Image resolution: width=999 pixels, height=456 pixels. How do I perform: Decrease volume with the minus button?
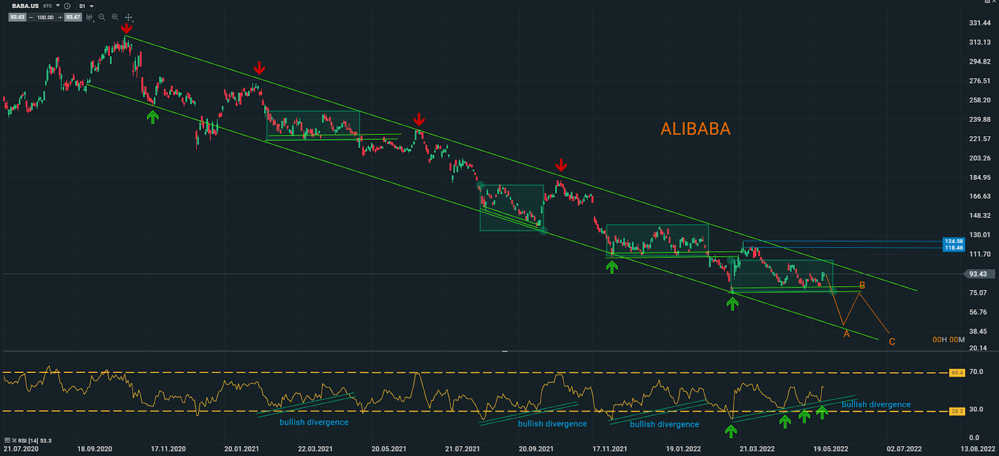click(31, 17)
